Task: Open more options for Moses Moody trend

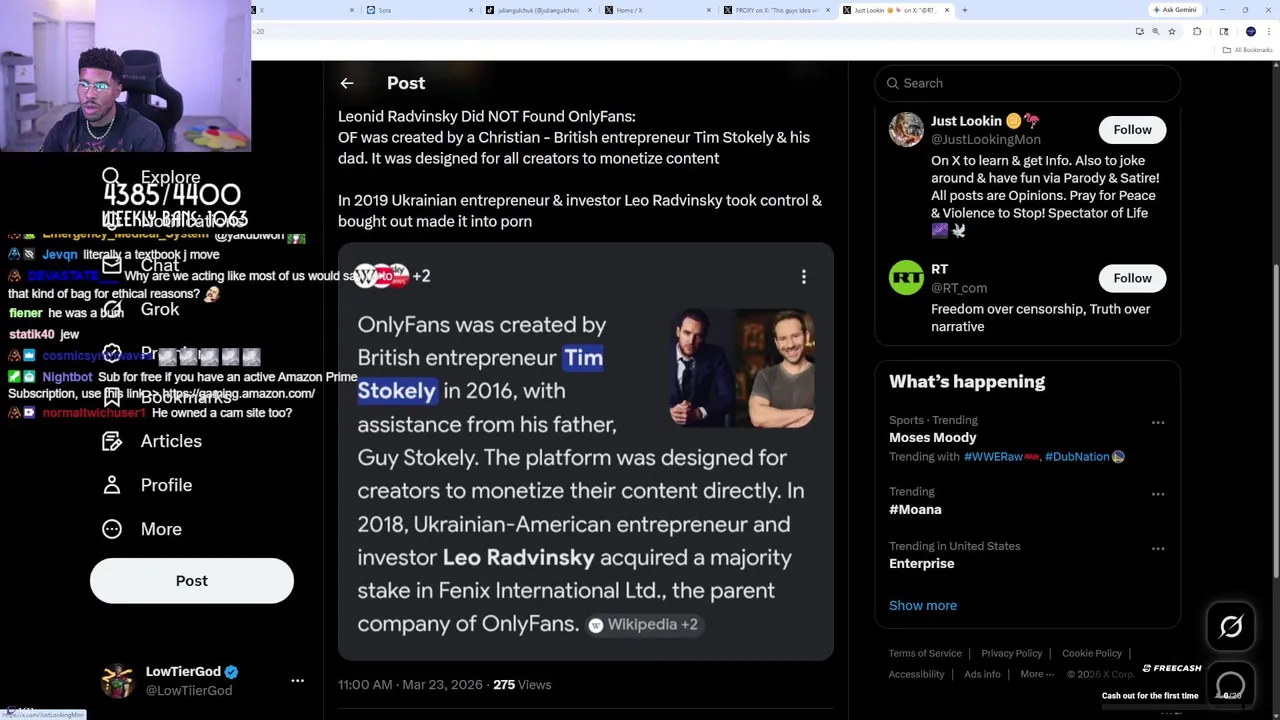Action: [x=1158, y=423]
